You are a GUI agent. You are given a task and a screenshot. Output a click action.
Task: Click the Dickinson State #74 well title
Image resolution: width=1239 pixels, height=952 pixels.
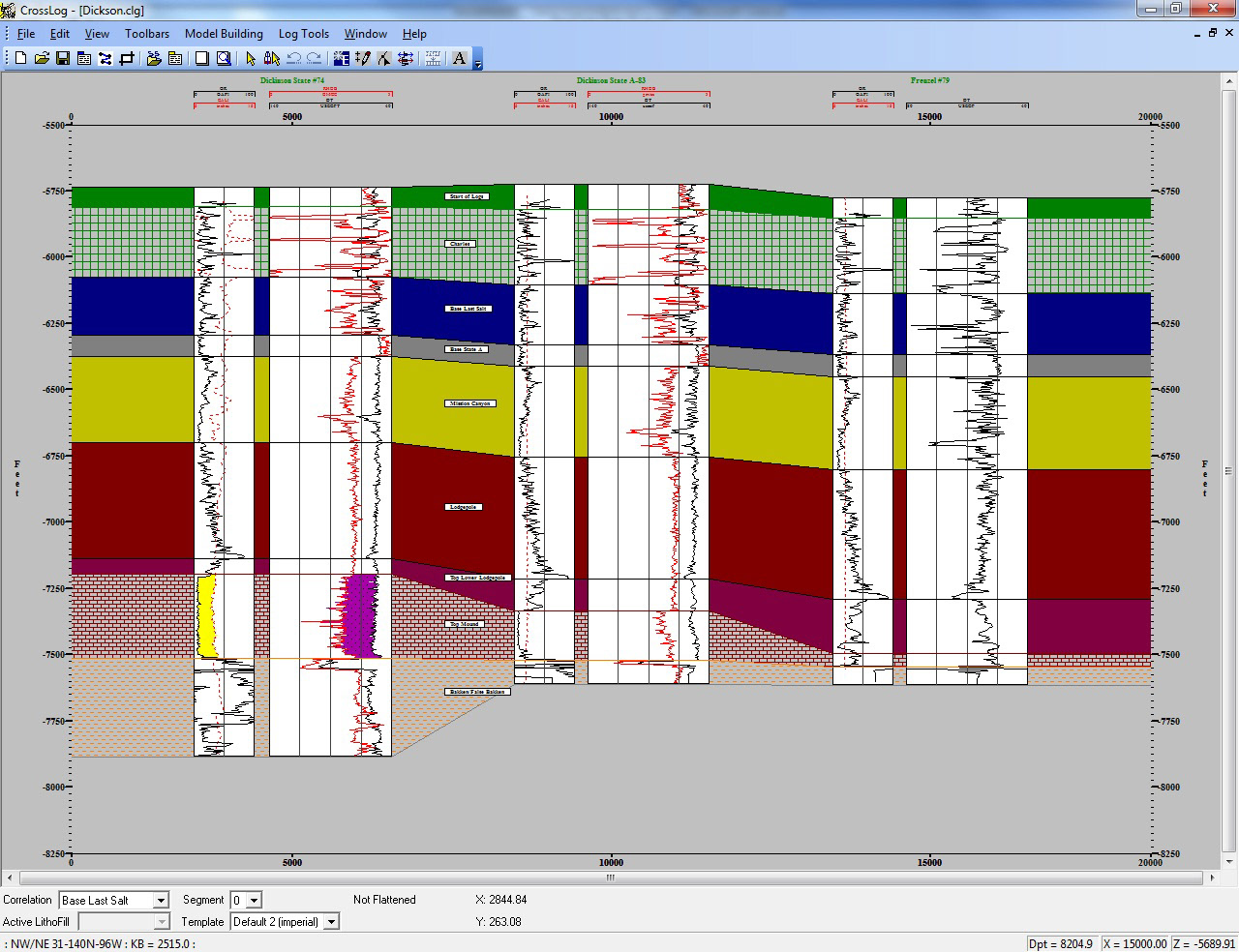click(x=292, y=80)
